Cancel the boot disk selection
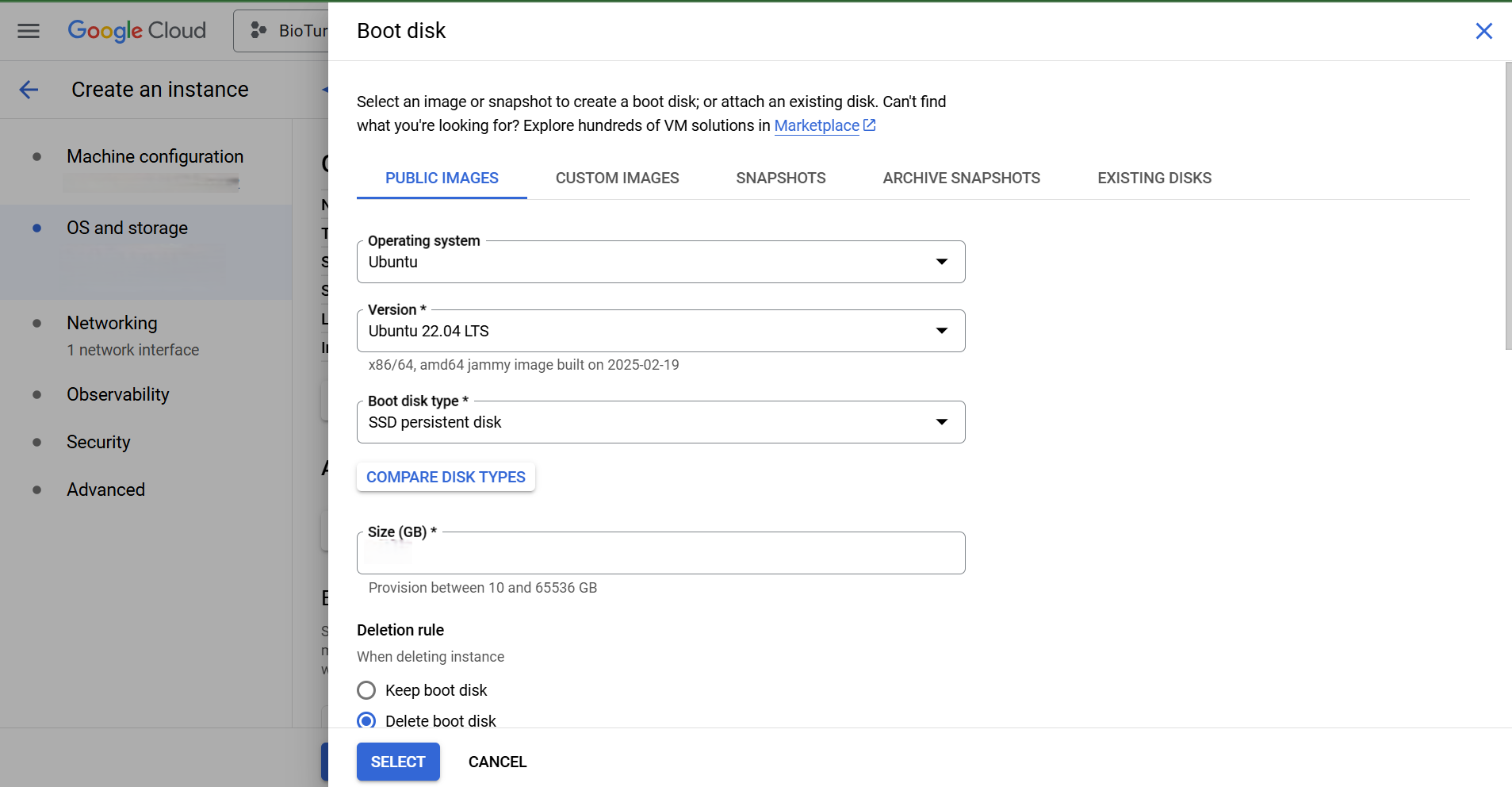1512x787 pixels. pyautogui.click(x=497, y=762)
